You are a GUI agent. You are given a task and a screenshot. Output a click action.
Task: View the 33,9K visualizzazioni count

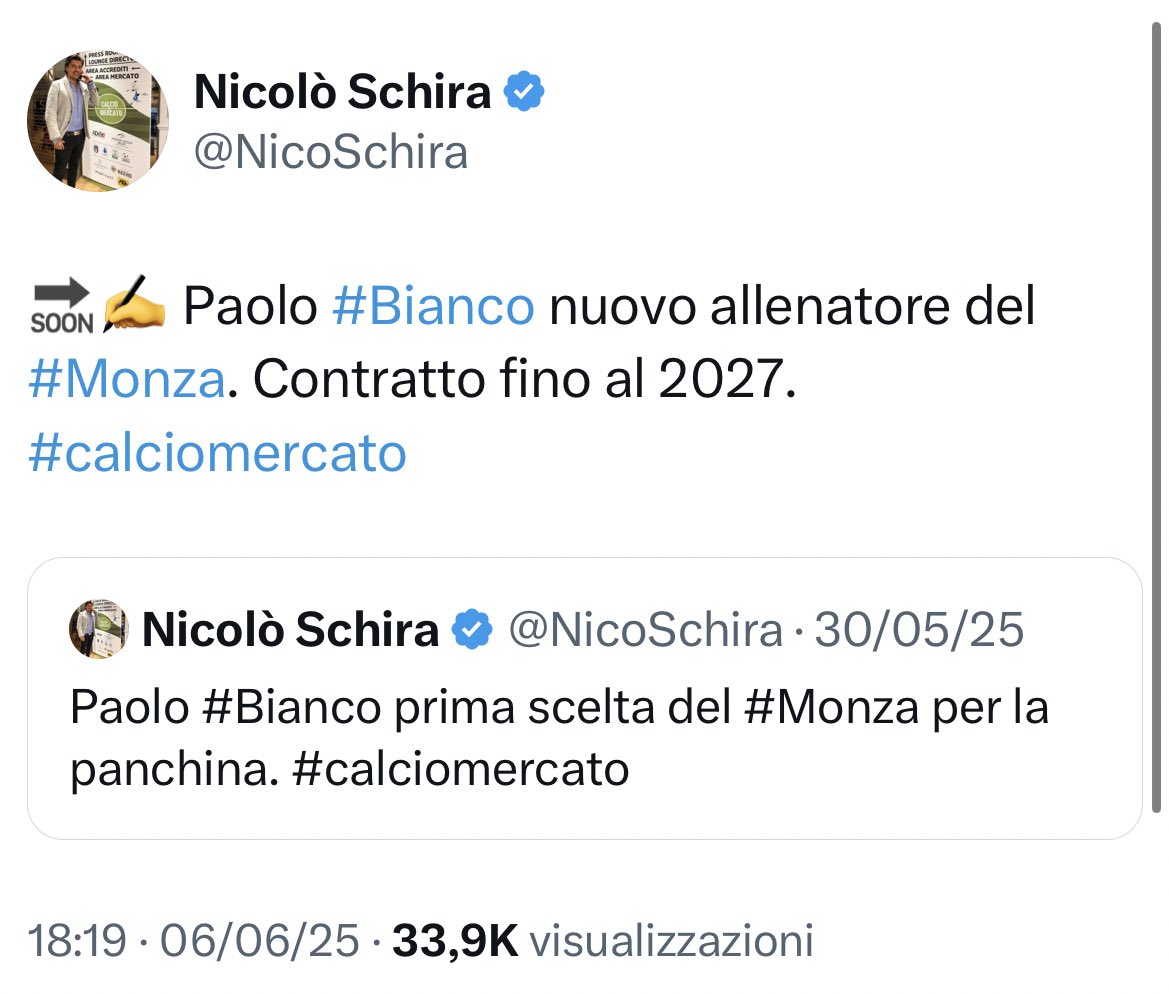[x=603, y=940]
